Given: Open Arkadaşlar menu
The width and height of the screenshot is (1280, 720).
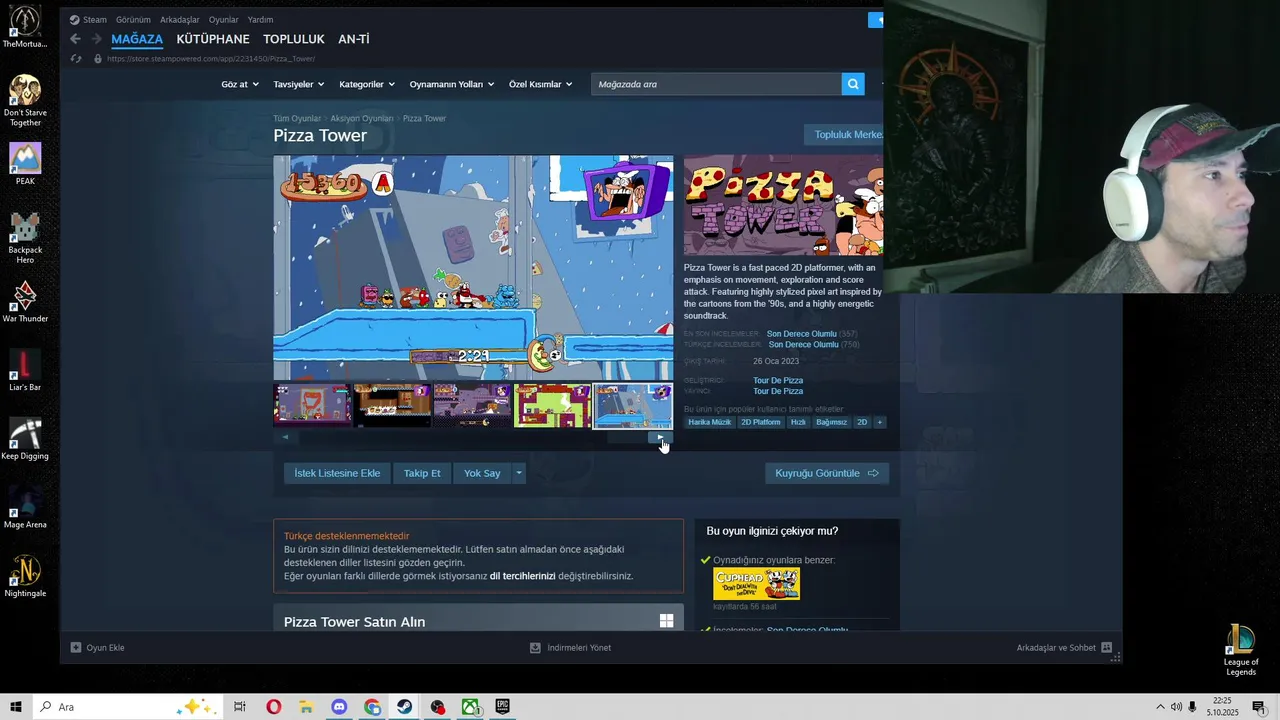Looking at the screenshot, I should point(180,19).
